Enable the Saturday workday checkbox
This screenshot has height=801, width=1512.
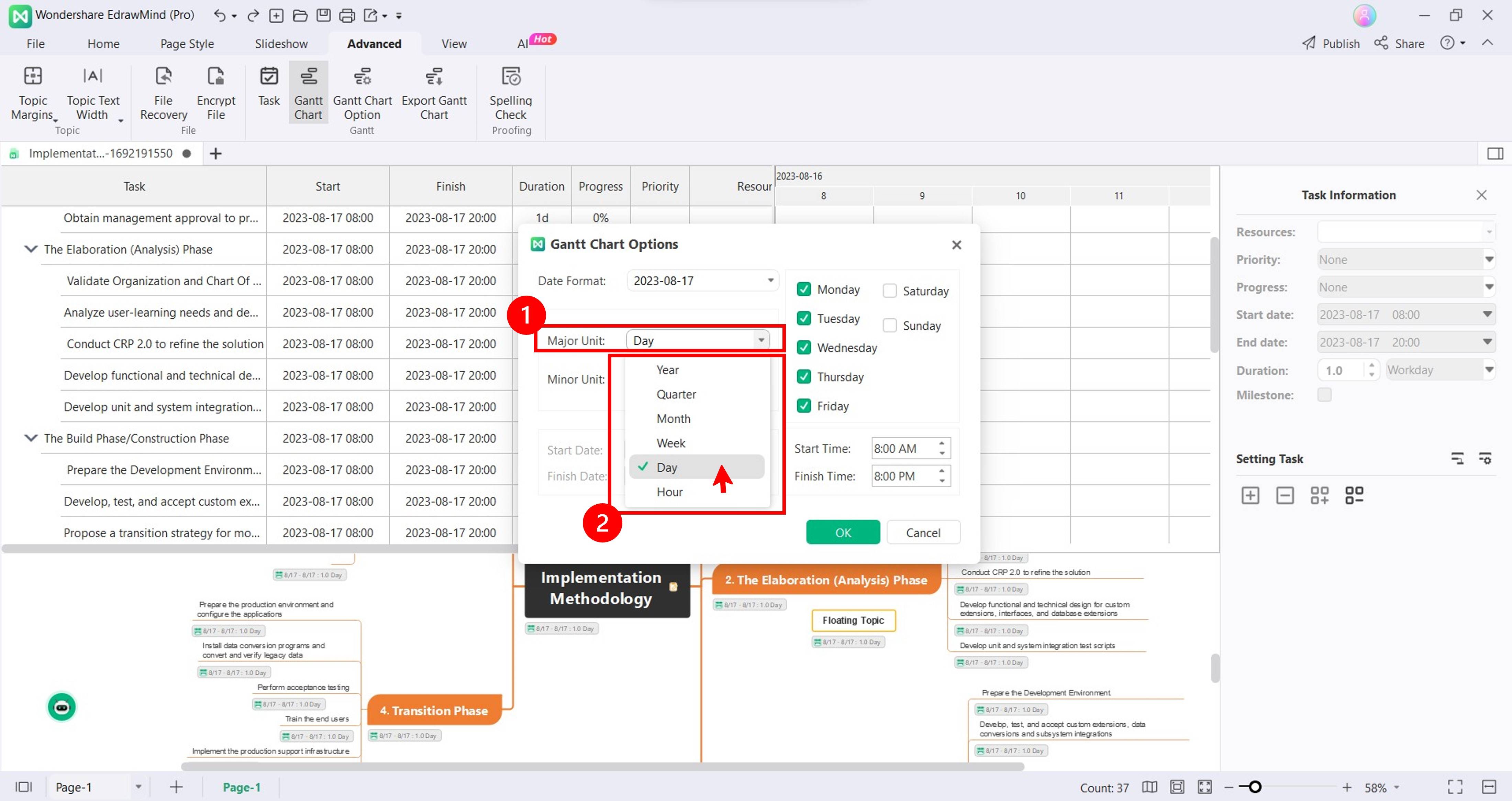(x=889, y=291)
